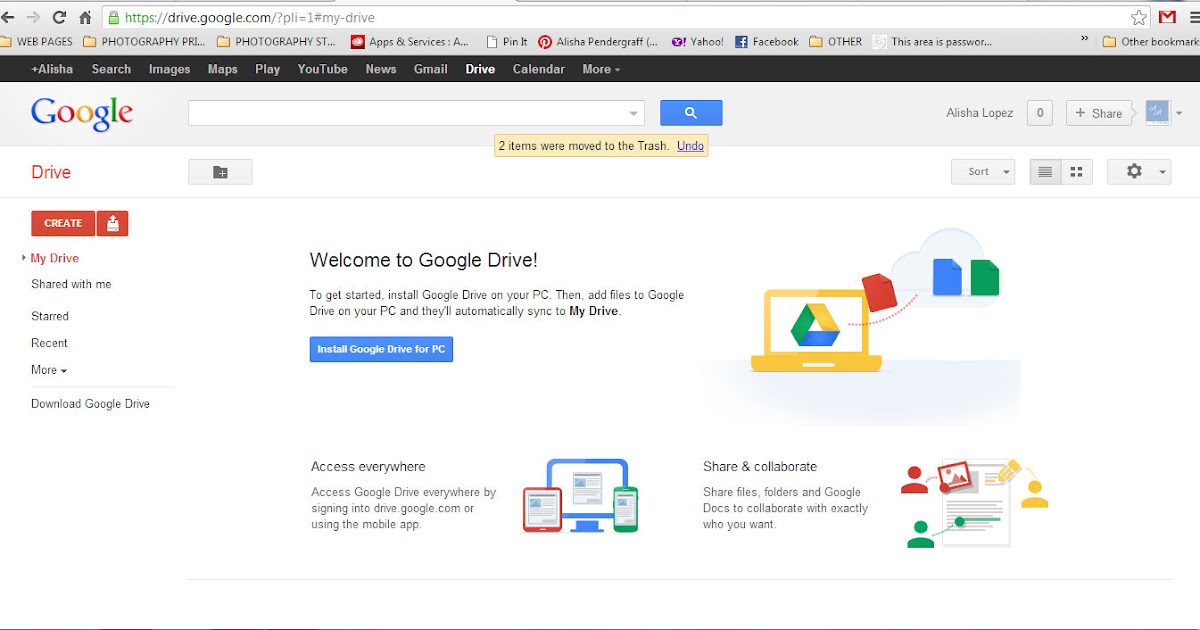Viewport: 1200px width, 630px height.
Task: Expand the More menu in black bar
Action: [601, 69]
